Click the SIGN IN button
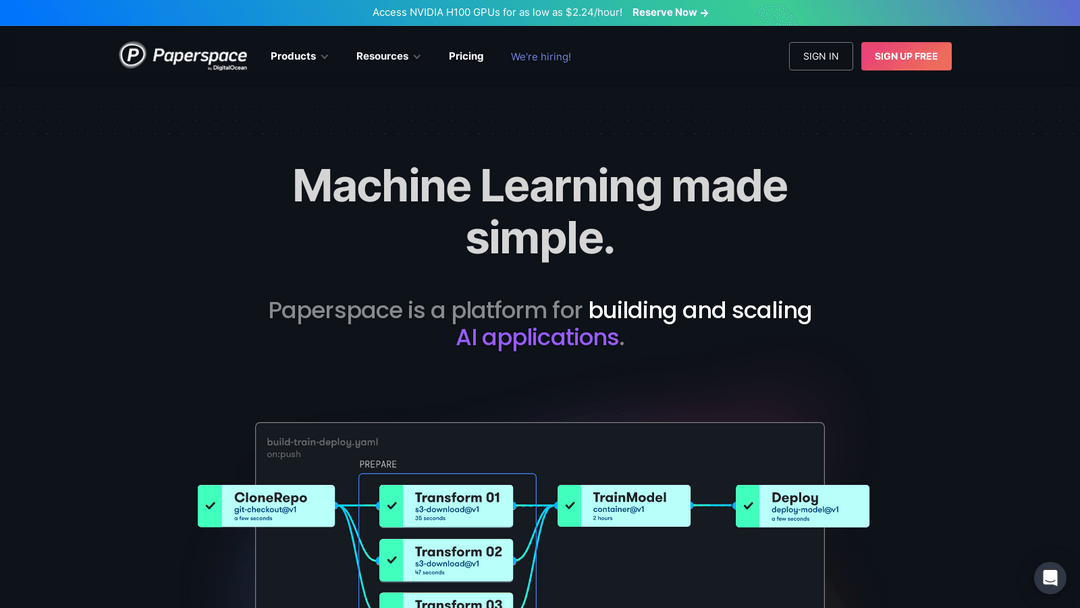This screenshot has height=608, width=1080. (x=820, y=56)
